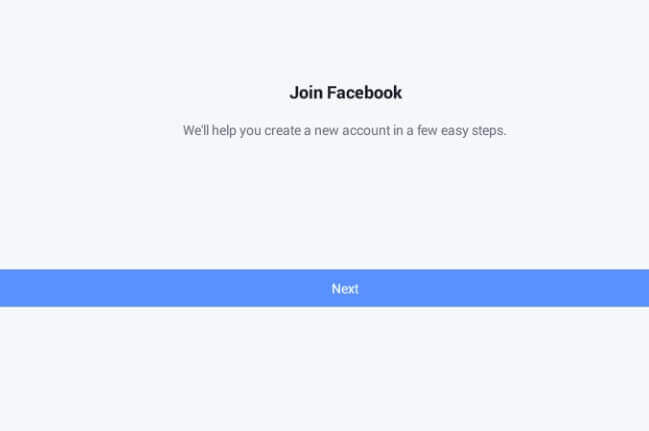The height and width of the screenshot is (431, 649).
Task: Start account creation via Next
Action: pos(324,288)
